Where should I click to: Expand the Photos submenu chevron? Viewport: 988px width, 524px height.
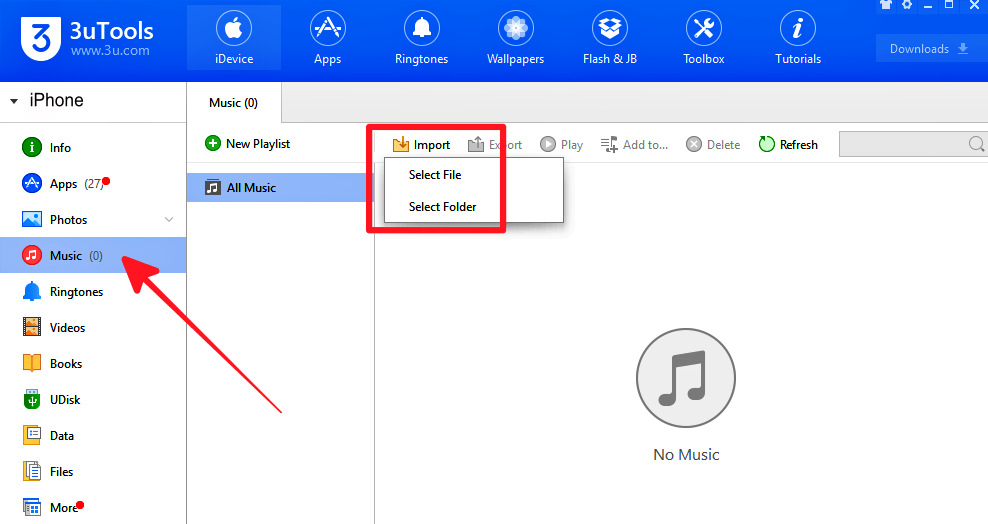click(x=169, y=220)
